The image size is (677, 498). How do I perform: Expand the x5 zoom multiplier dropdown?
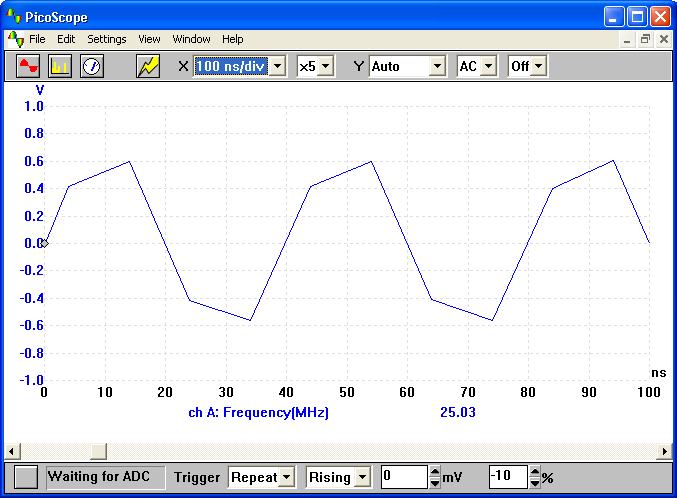(x=326, y=67)
